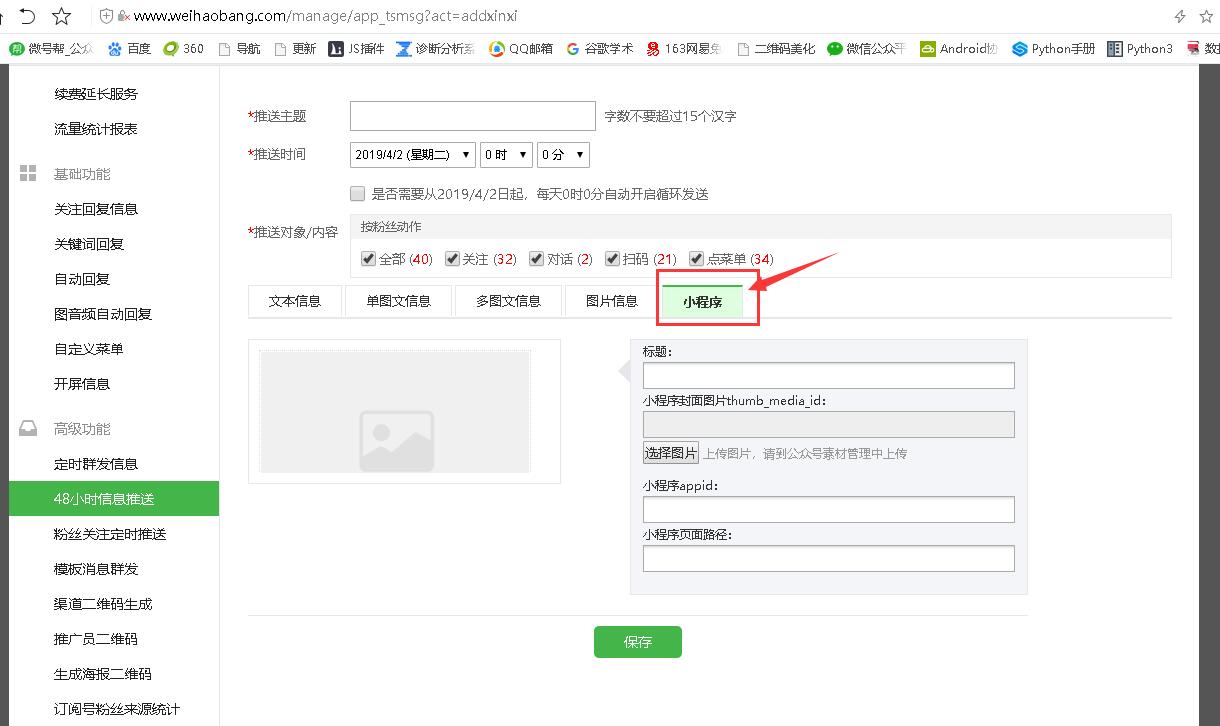The image size is (1220, 726).
Task: Switch to the 多图文信息 tab
Action: pos(508,301)
